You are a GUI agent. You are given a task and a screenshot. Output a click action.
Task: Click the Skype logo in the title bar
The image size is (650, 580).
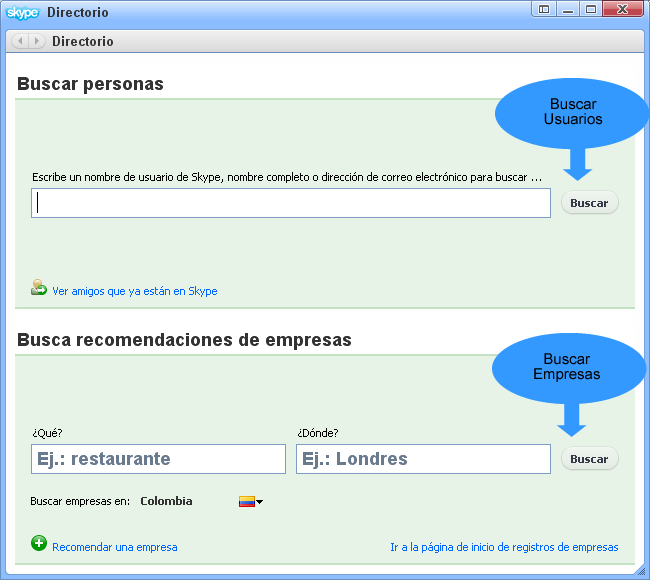(24, 13)
